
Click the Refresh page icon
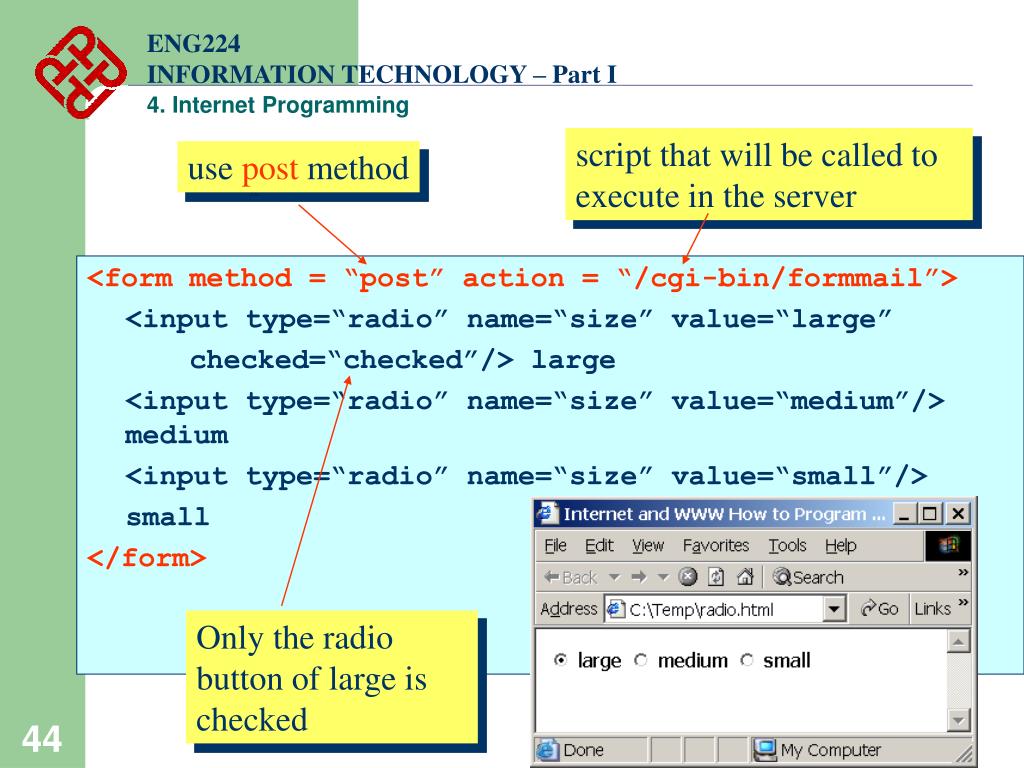[x=716, y=577]
